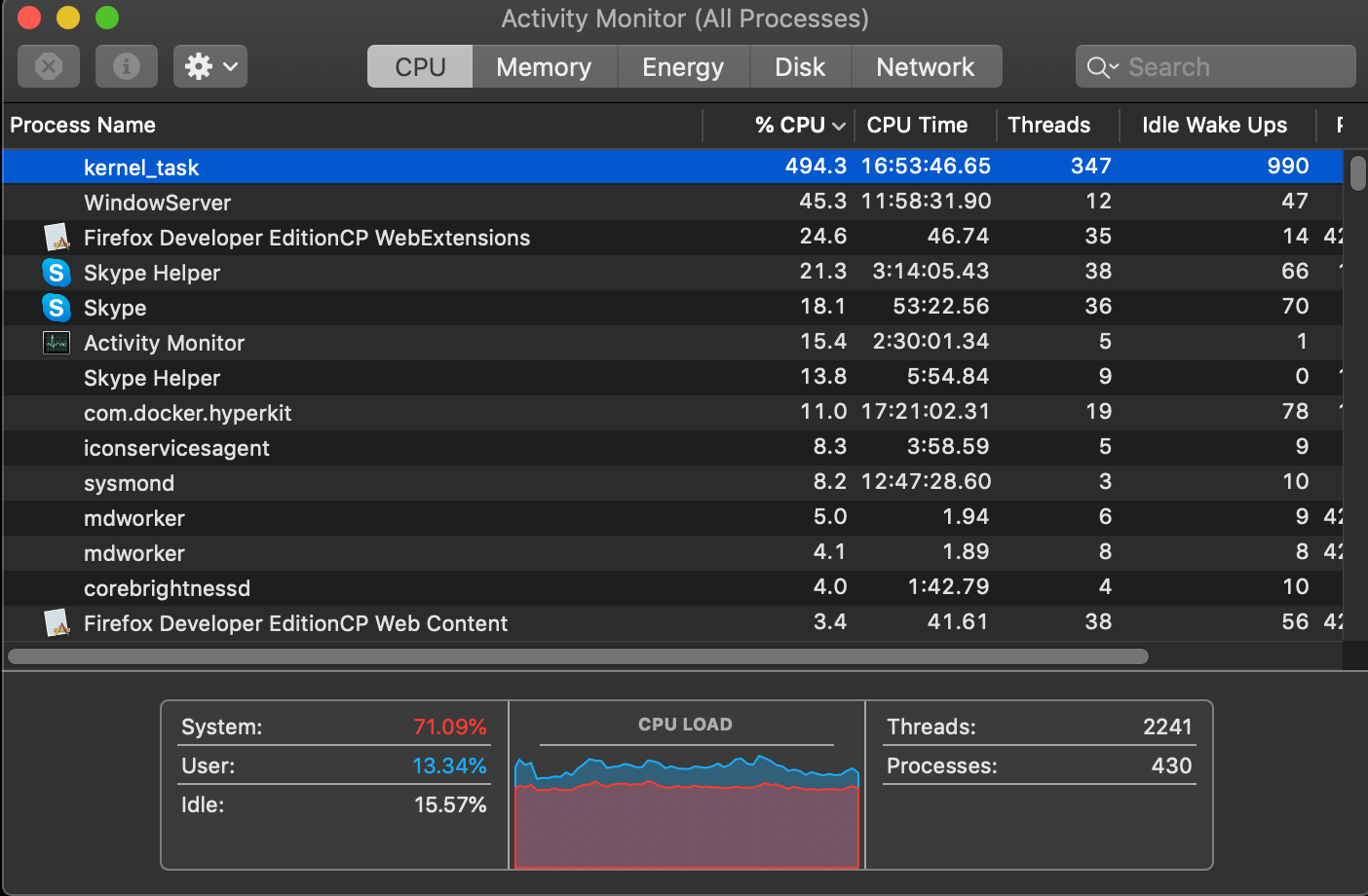This screenshot has width=1368, height=896.
Task: Switch to the Energy tab
Action: [x=682, y=66]
